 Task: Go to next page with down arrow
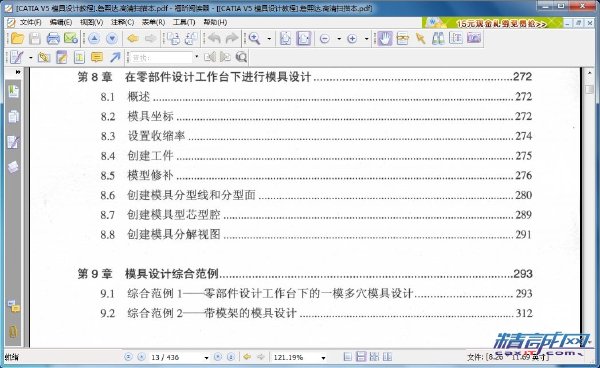pos(112,39)
